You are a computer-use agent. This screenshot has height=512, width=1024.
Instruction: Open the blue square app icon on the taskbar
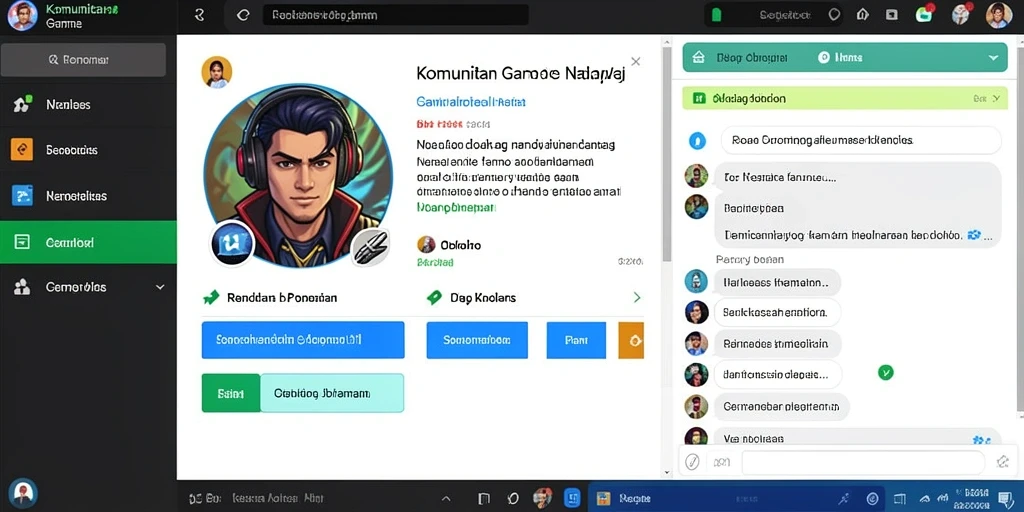(572, 498)
